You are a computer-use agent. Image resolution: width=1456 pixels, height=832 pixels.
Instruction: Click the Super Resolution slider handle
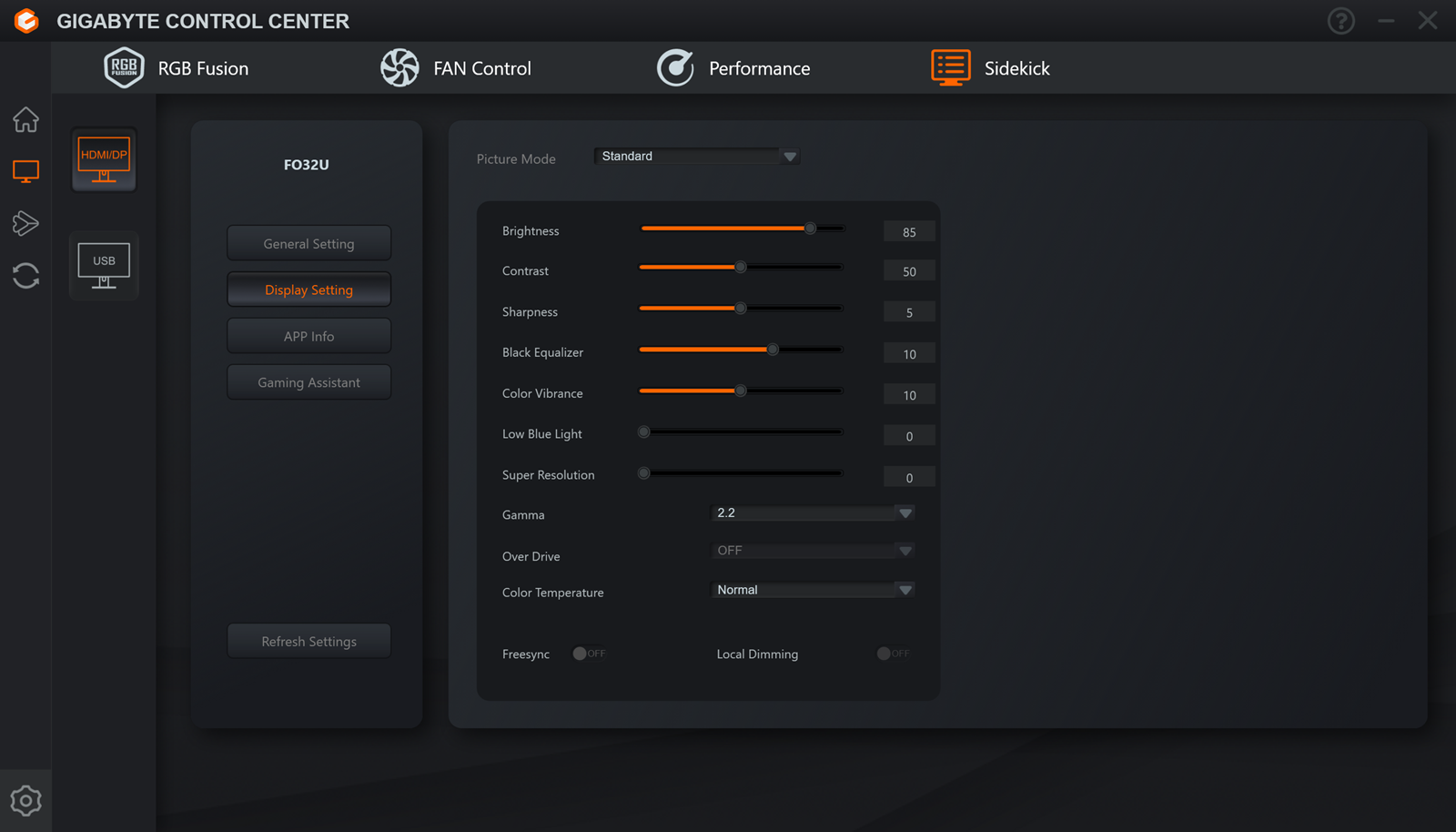(x=644, y=473)
